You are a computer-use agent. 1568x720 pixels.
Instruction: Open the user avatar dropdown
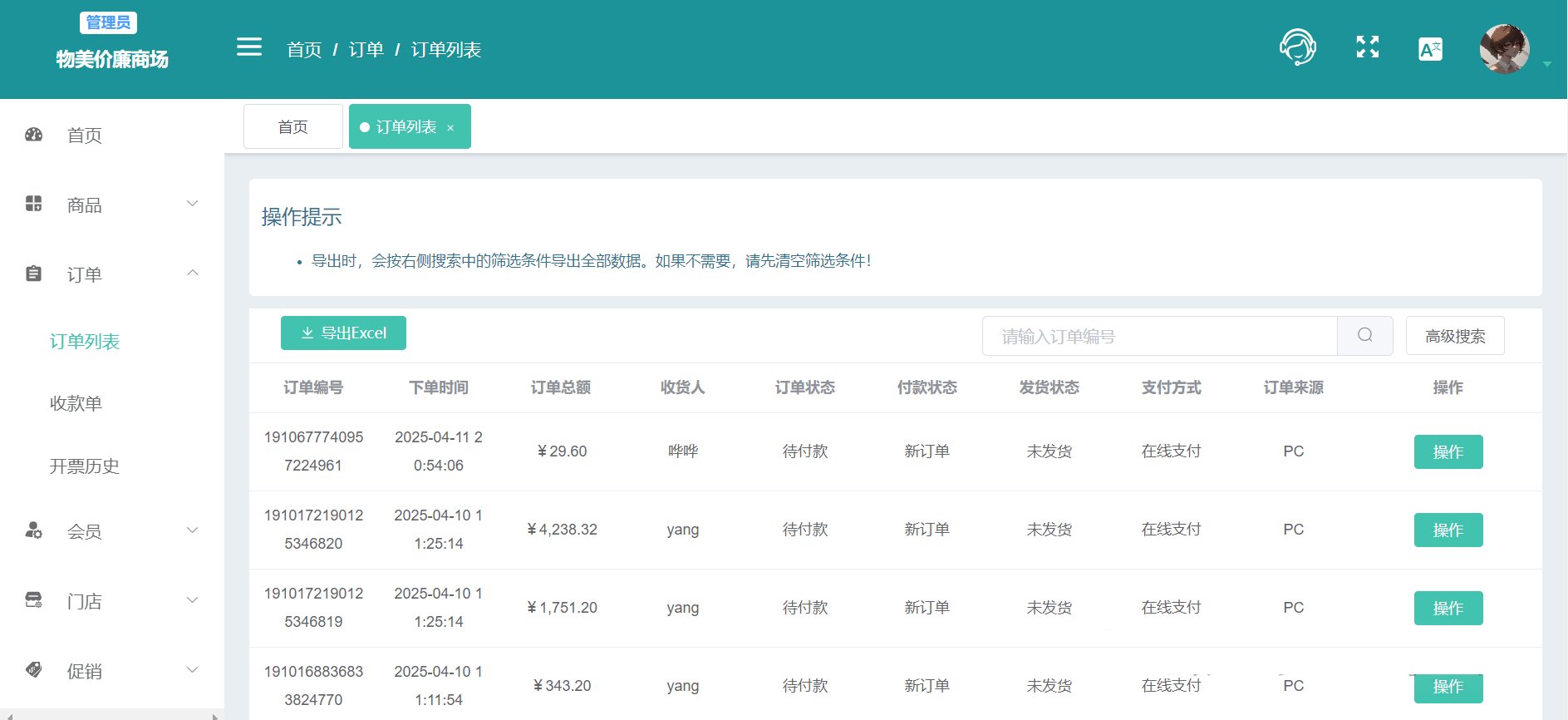click(1505, 49)
